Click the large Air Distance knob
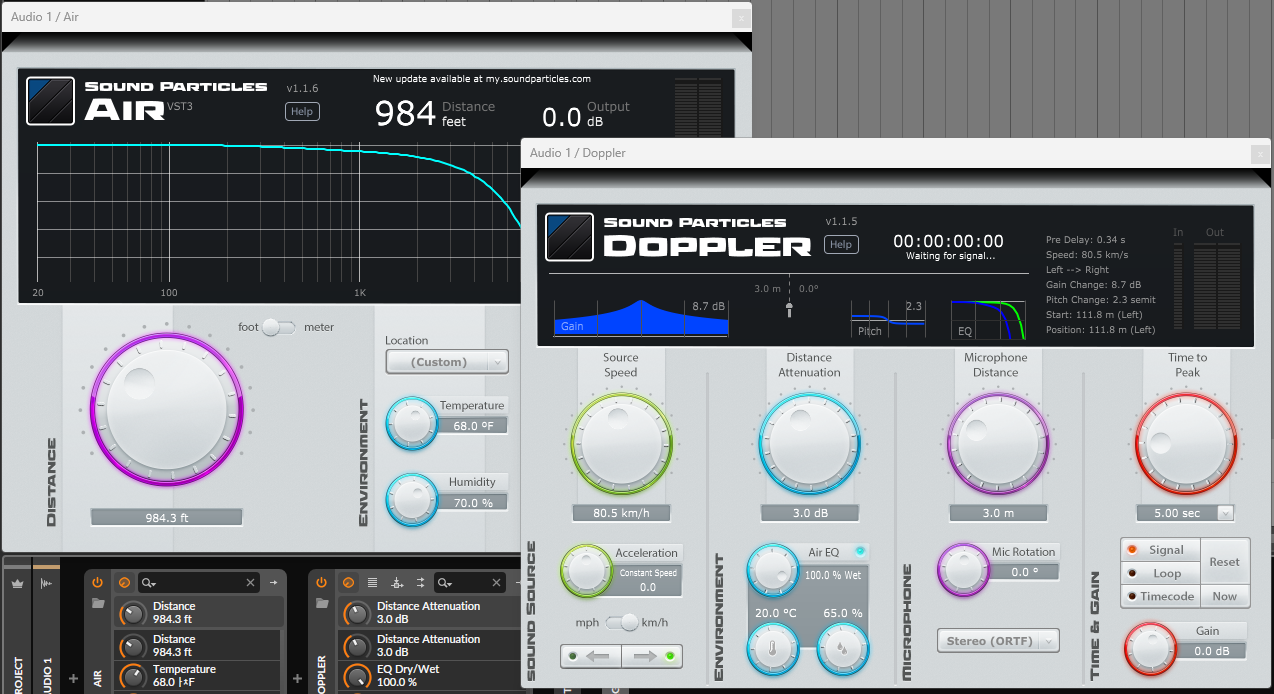1274x694 pixels. point(167,410)
